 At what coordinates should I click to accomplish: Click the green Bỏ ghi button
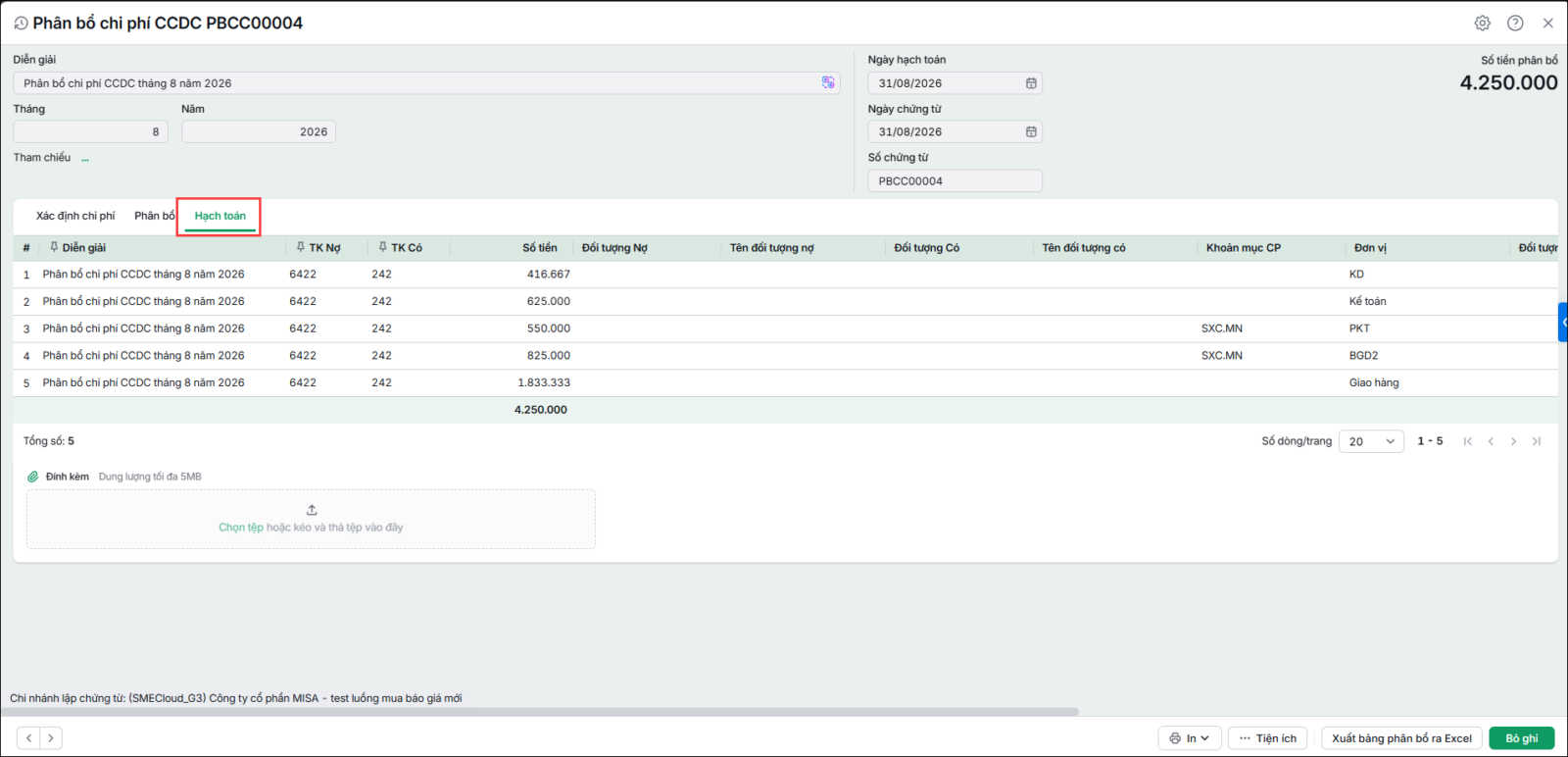(x=1522, y=738)
